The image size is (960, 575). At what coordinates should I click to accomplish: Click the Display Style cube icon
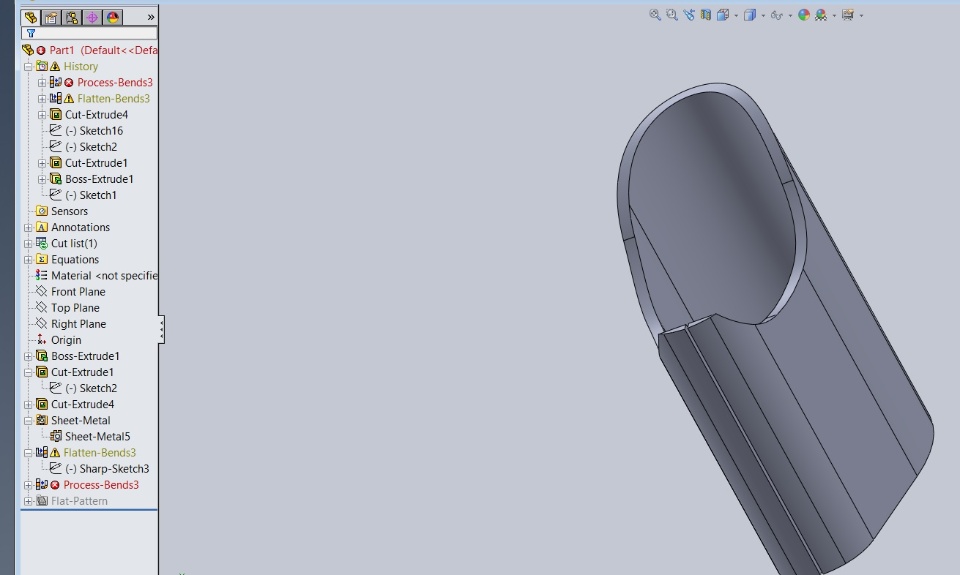749,15
